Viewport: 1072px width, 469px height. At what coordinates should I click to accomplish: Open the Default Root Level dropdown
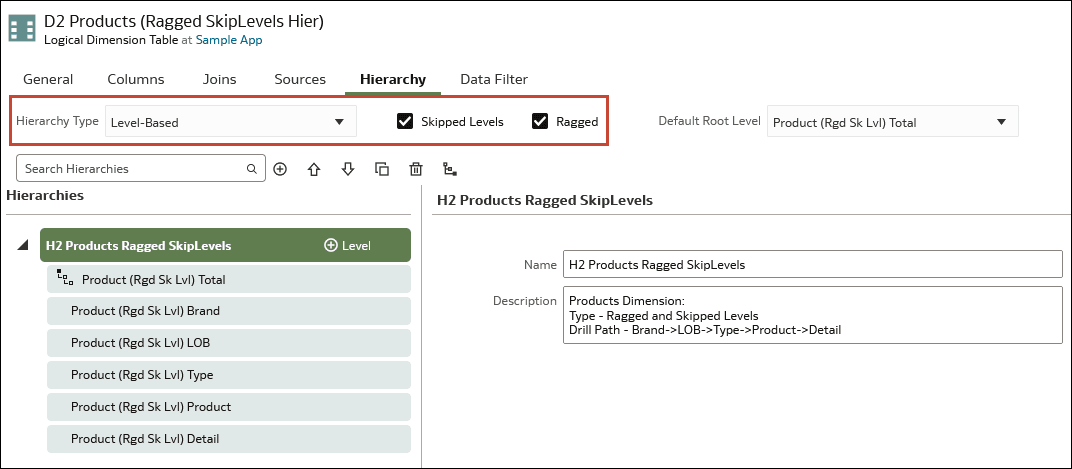coord(892,122)
